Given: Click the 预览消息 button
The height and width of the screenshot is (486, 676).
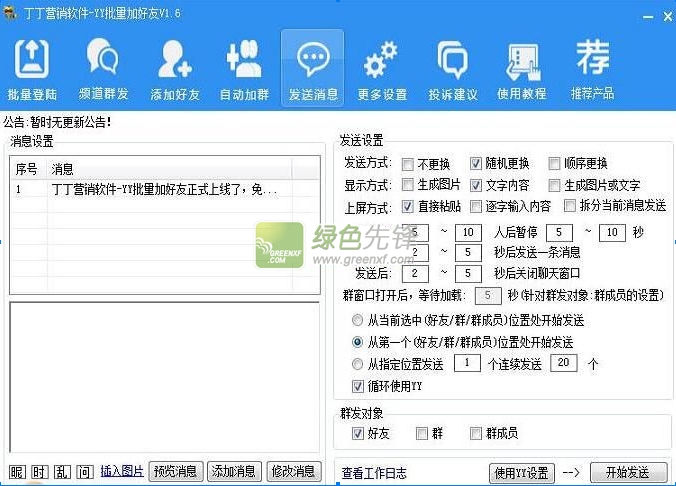Looking at the screenshot, I should click(x=175, y=471).
